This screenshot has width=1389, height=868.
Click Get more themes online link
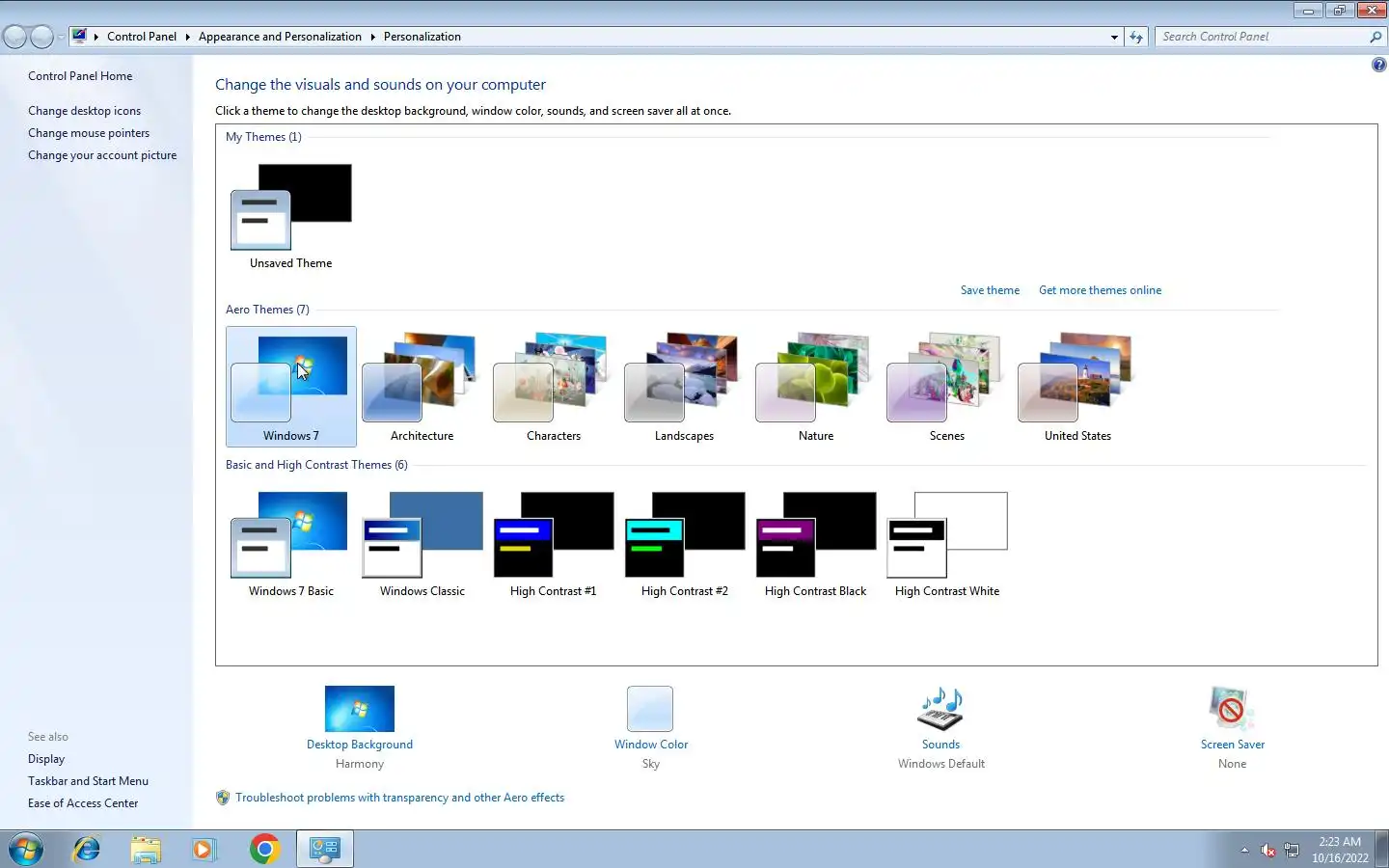tap(1100, 290)
